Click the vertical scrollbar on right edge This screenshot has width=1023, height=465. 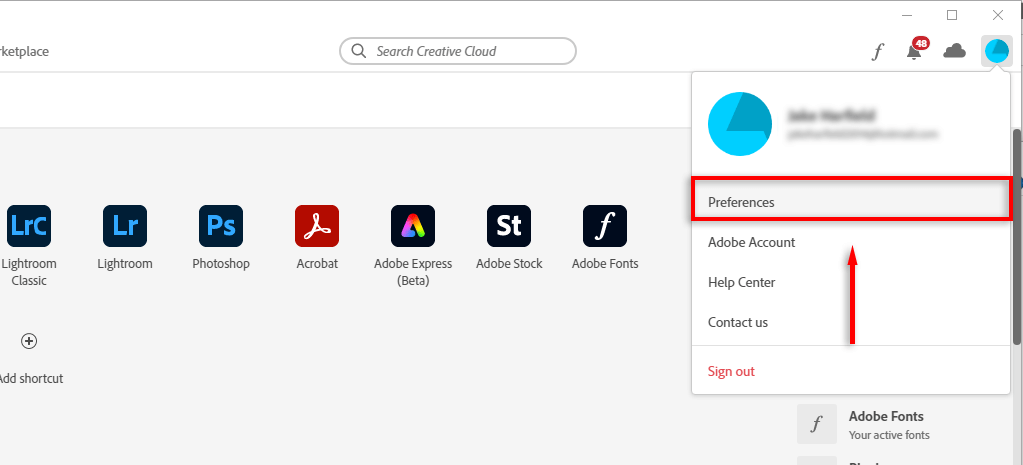pyautogui.click(x=1016, y=236)
